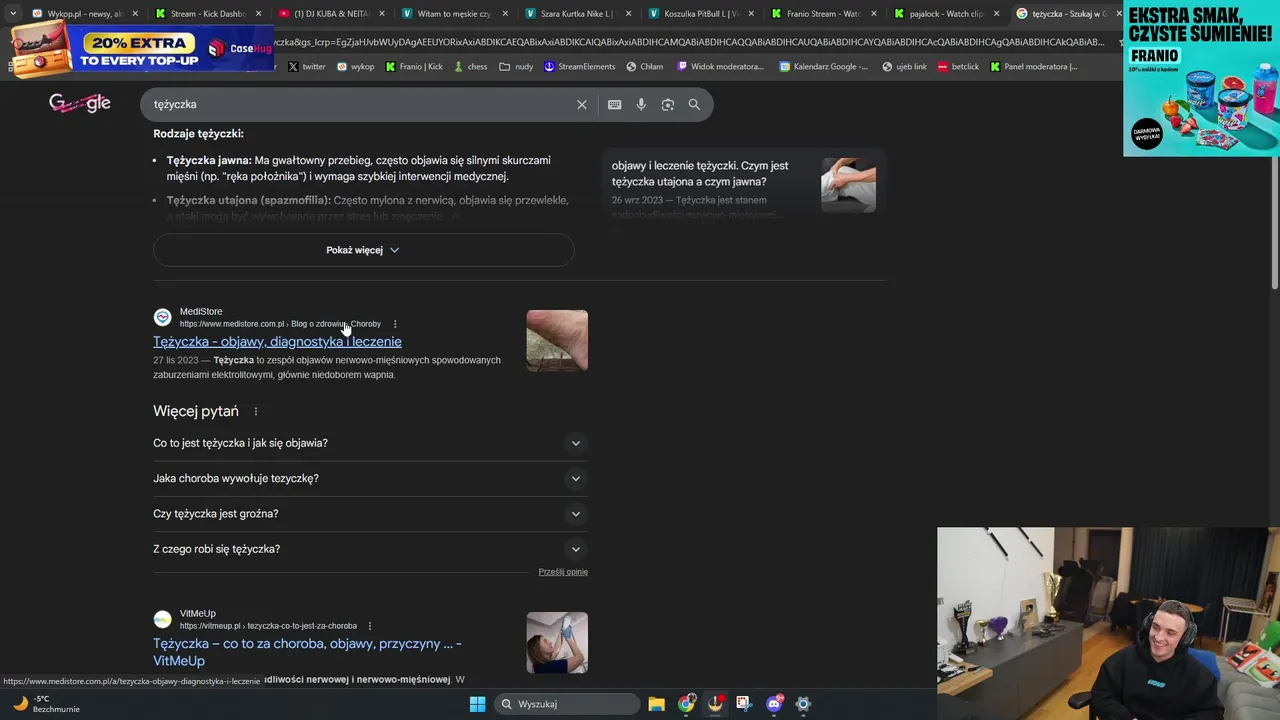The width and height of the screenshot is (1280, 720).
Task: Click inside Google search field with tężyczka
Action: click(x=360, y=104)
